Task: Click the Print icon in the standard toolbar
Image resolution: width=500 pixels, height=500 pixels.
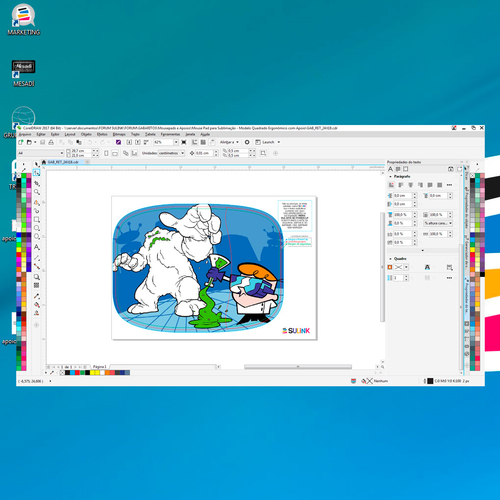Action: coord(51,142)
